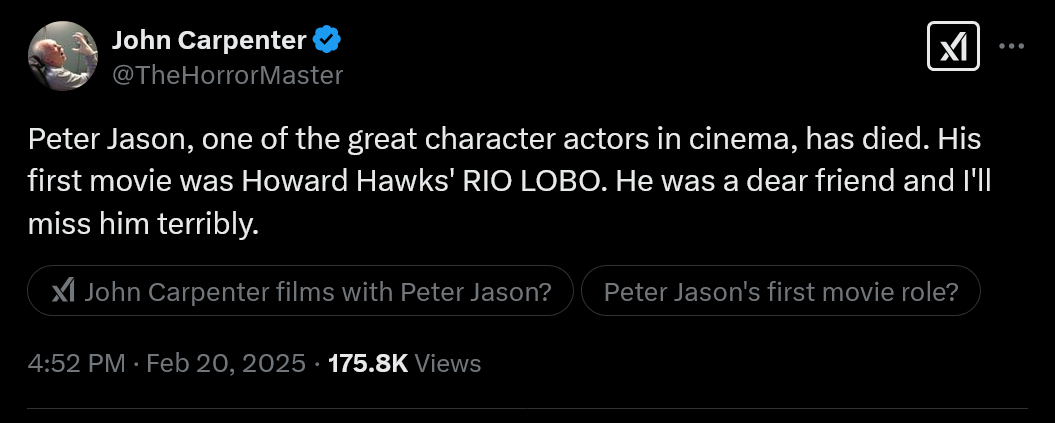The image size is (1055, 423).
Task: Open the 175.8K view count
Action: tap(367, 364)
